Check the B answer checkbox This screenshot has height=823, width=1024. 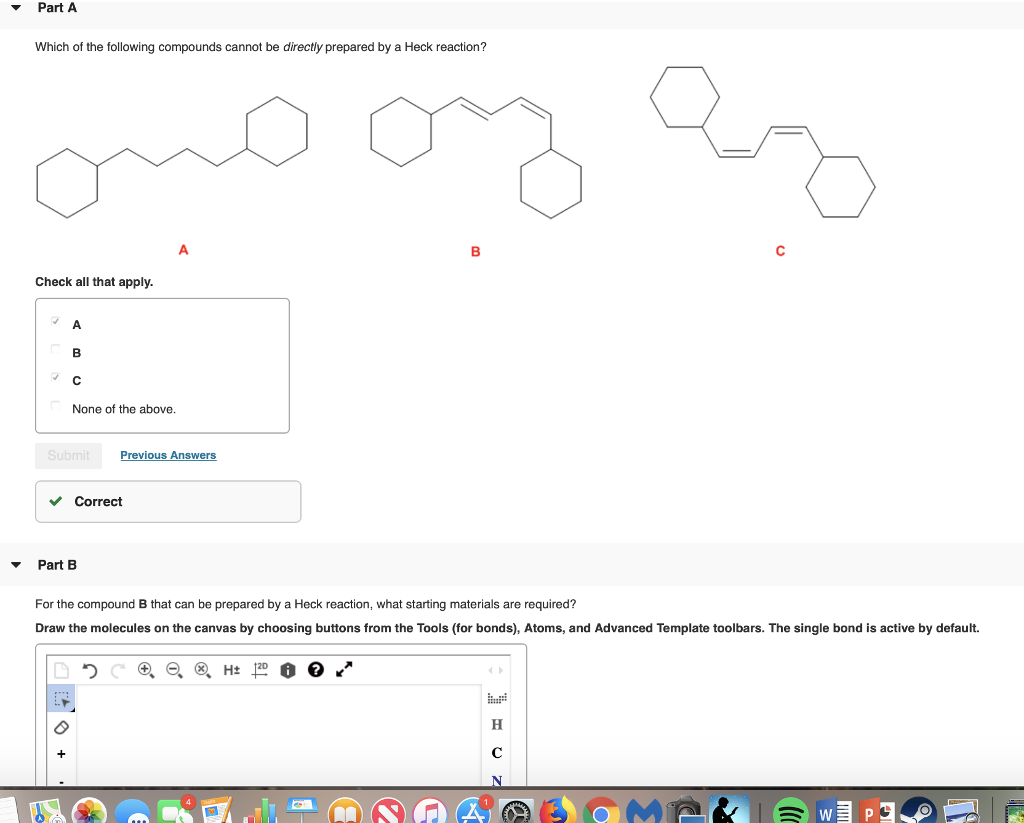[x=56, y=349]
